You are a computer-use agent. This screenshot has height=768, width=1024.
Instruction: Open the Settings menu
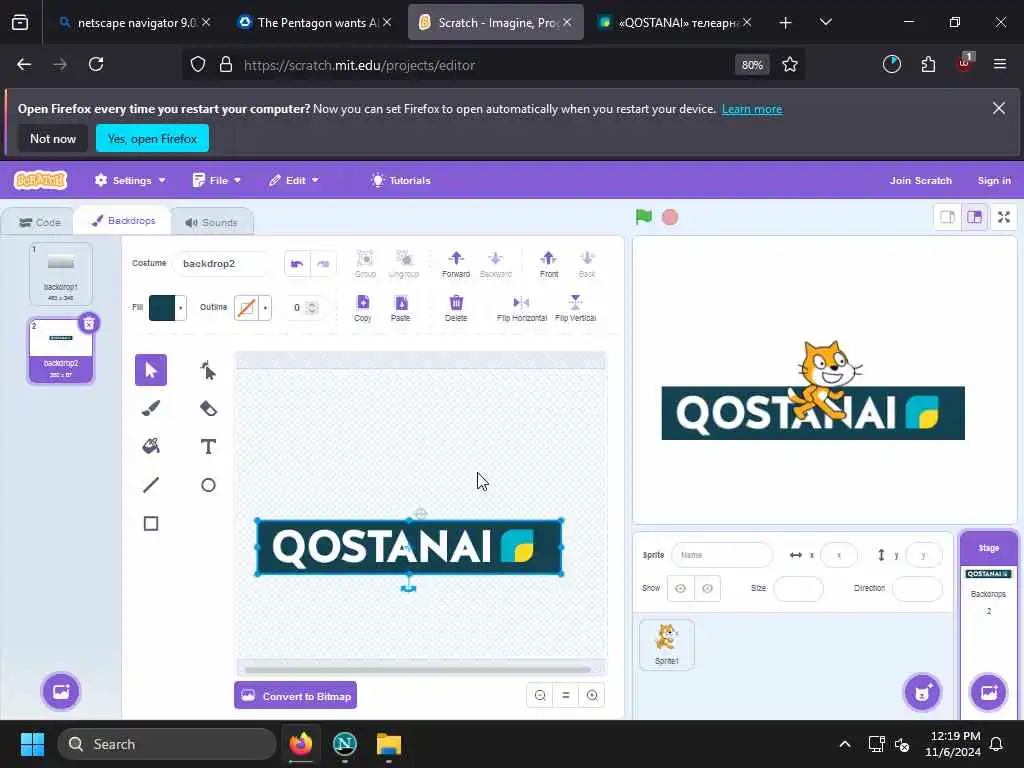coord(130,180)
